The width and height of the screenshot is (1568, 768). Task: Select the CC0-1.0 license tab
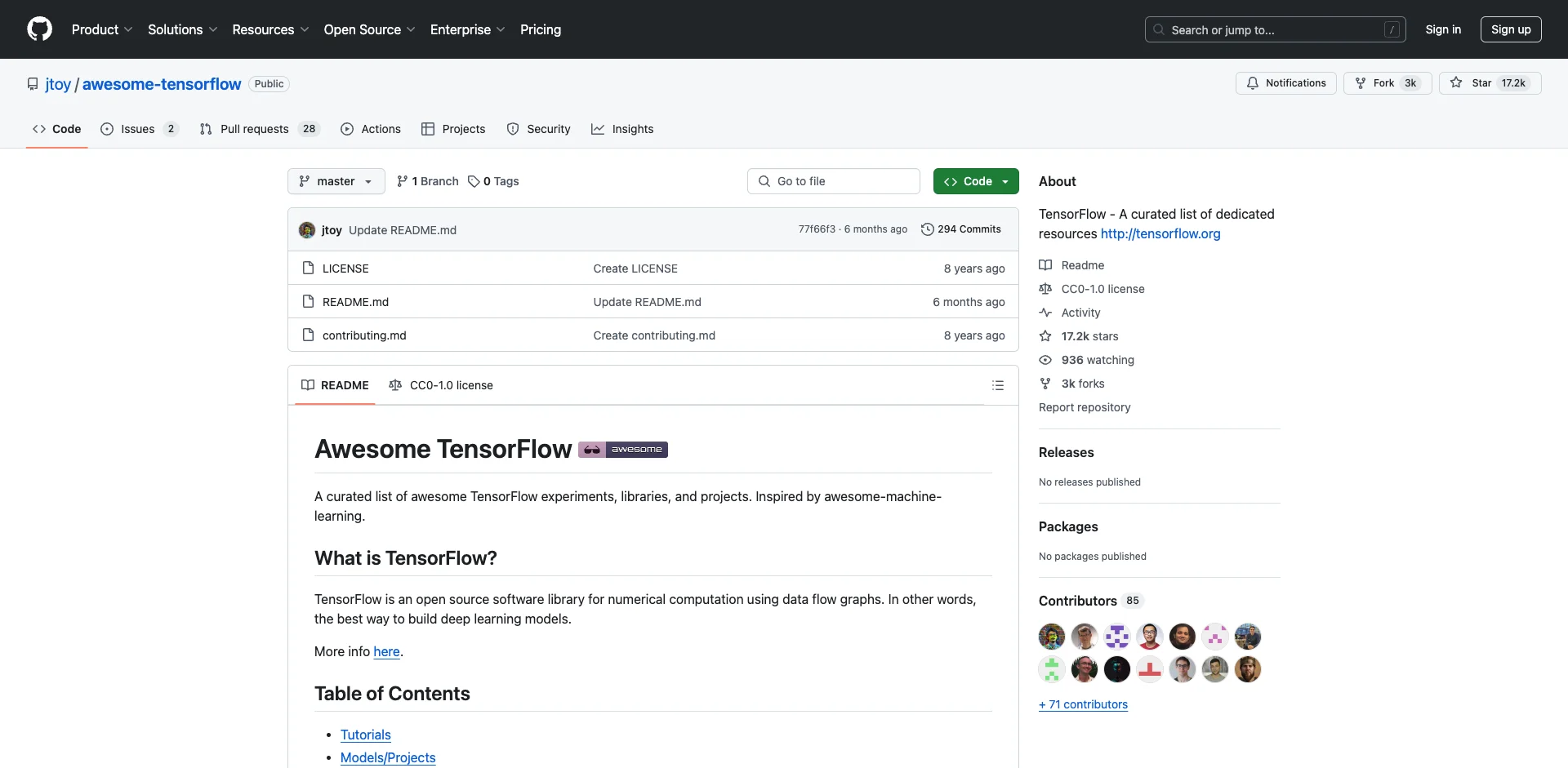click(x=441, y=385)
